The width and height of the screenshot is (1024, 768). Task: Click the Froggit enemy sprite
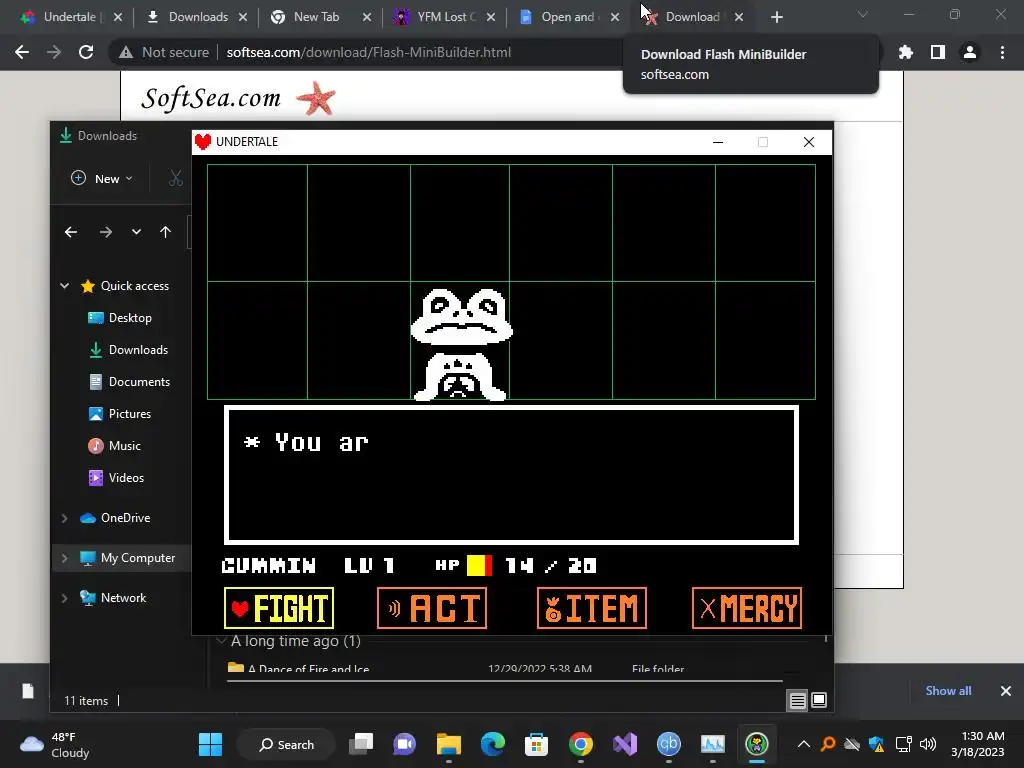click(461, 344)
